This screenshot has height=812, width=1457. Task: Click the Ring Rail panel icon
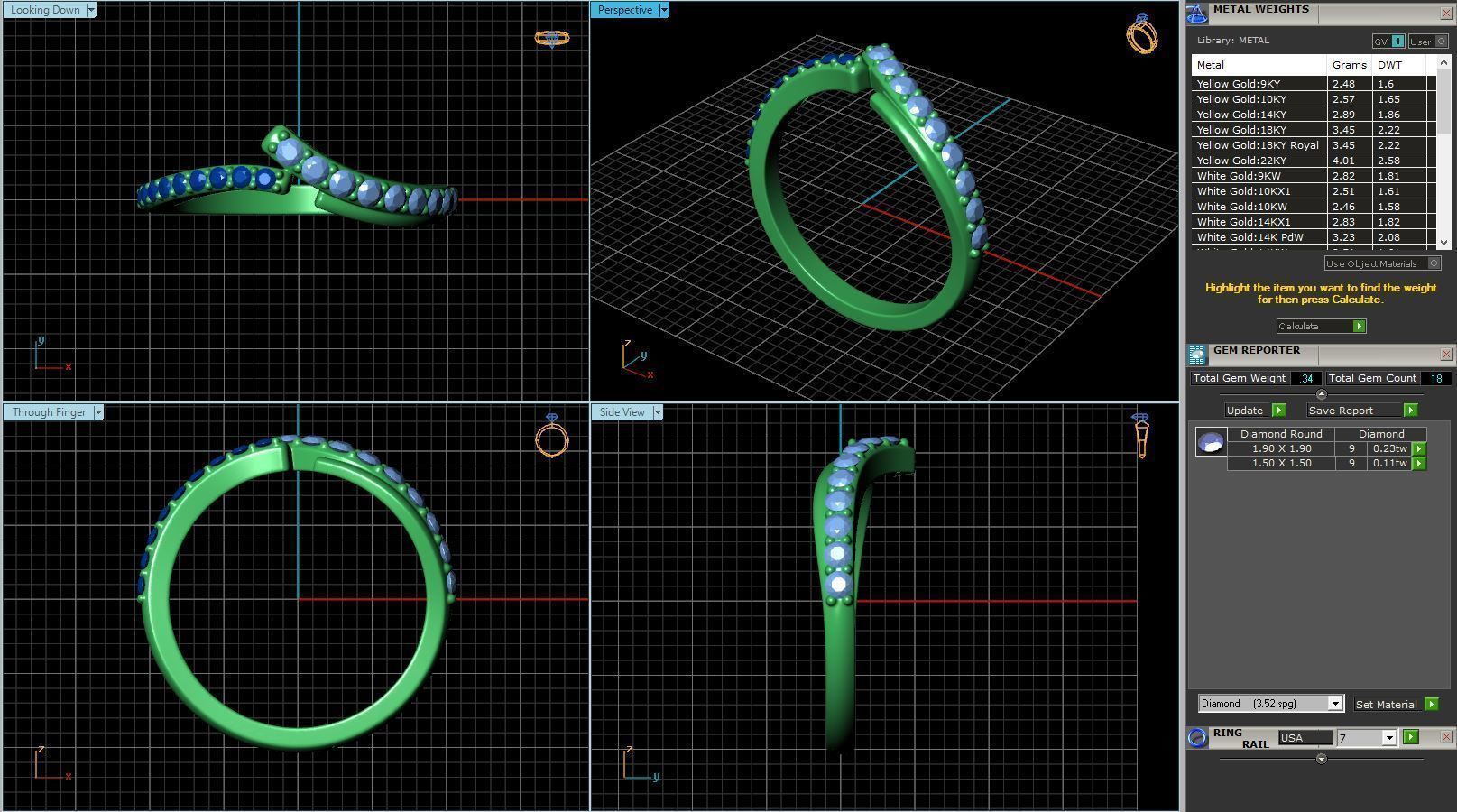point(1197,737)
